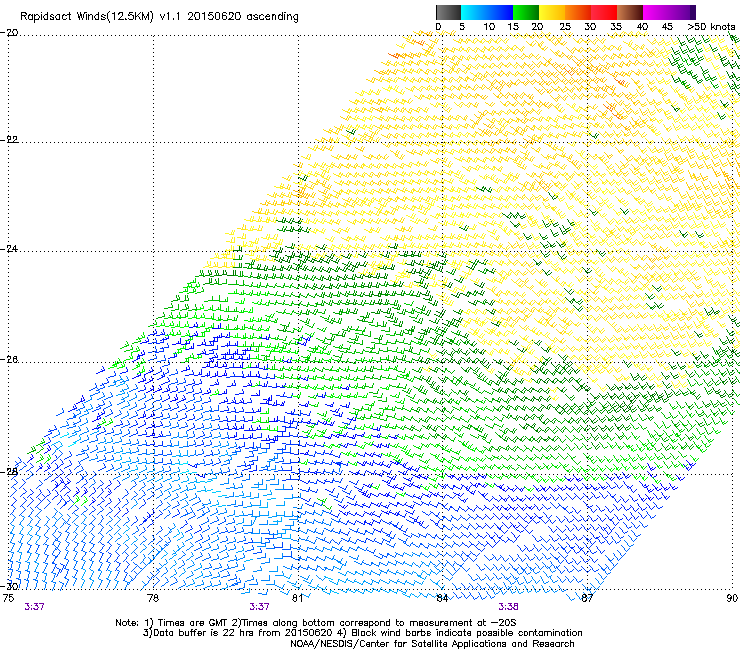
Task: Click the green 15–20 knots legend swatch
Action: pyautogui.click(x=526, y=12)
